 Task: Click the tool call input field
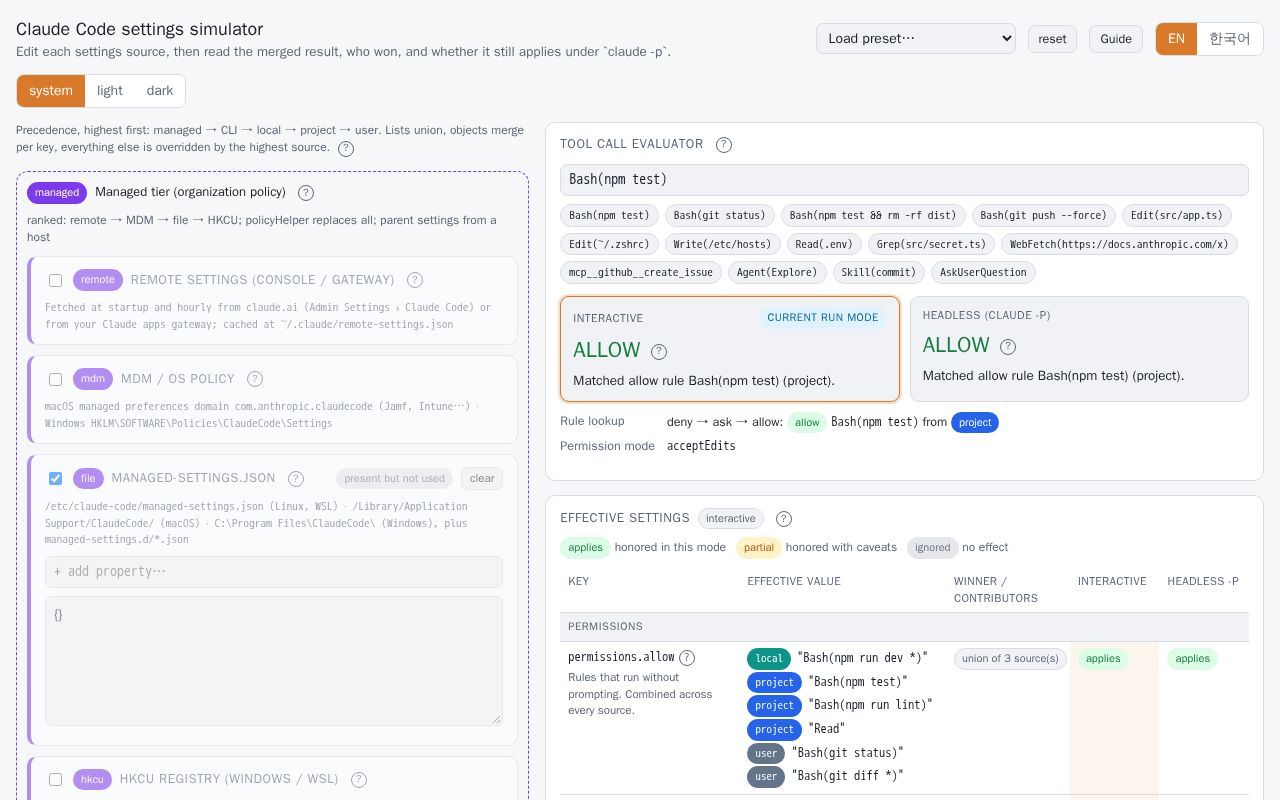pos(904,180)
